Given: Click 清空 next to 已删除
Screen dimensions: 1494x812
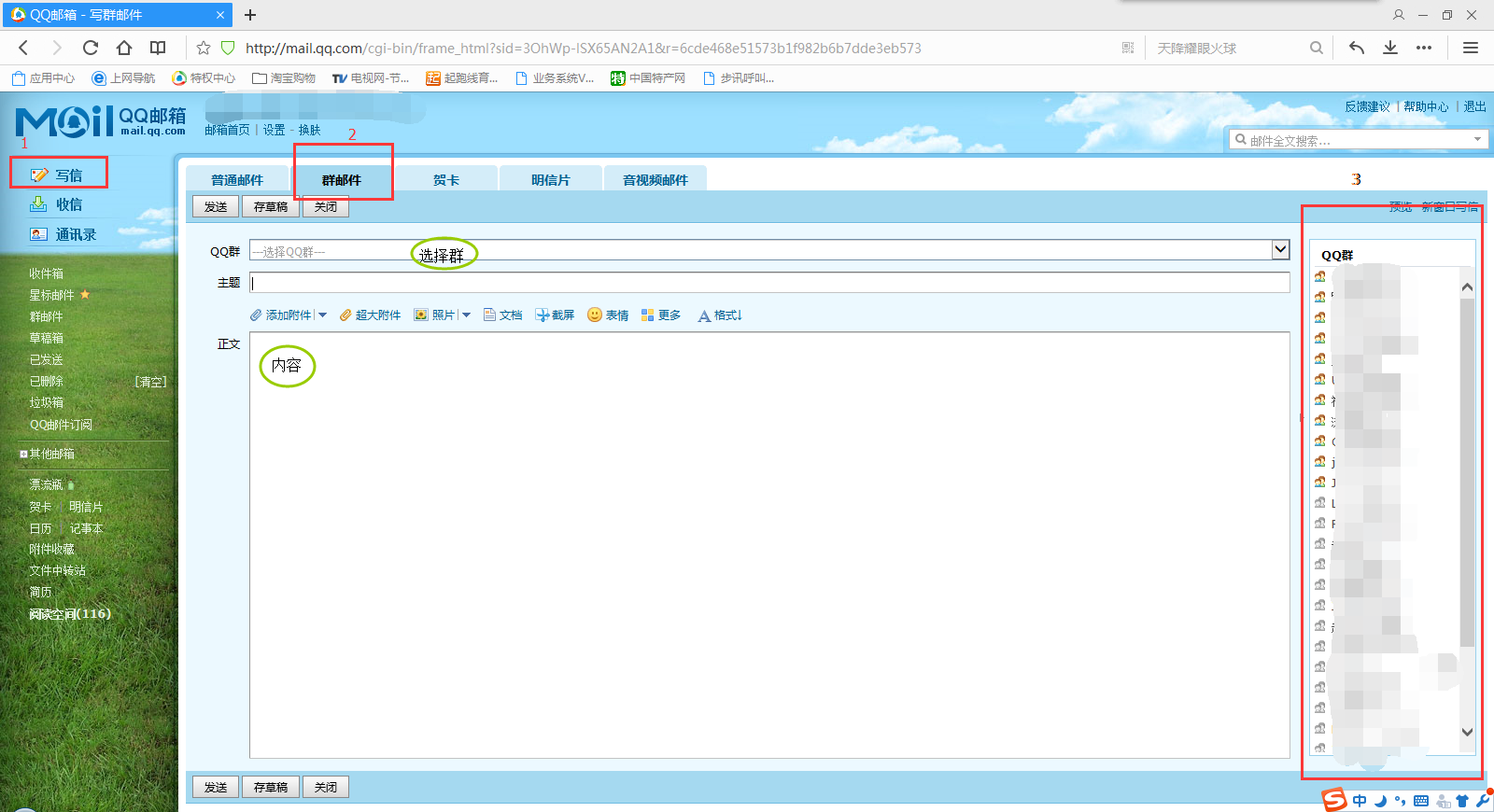Looking at the screenshot, I should tap(150, 381).
